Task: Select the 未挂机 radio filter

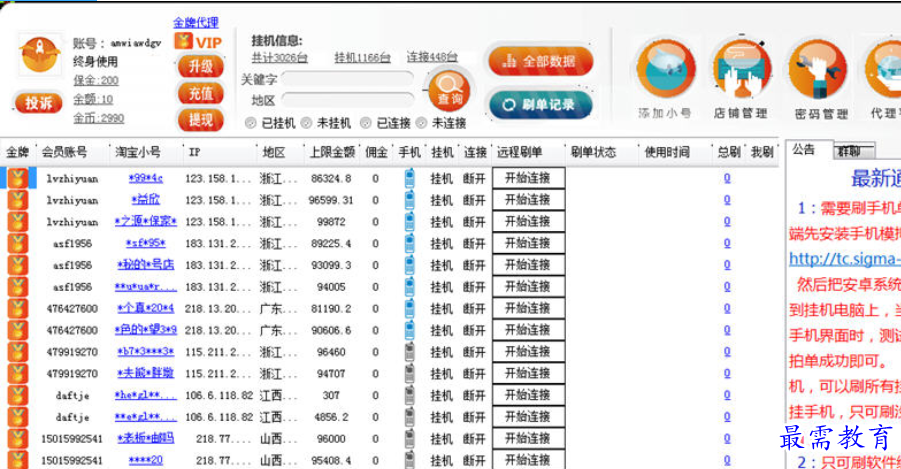Action: pyautogui.click(x=306, y=123)
